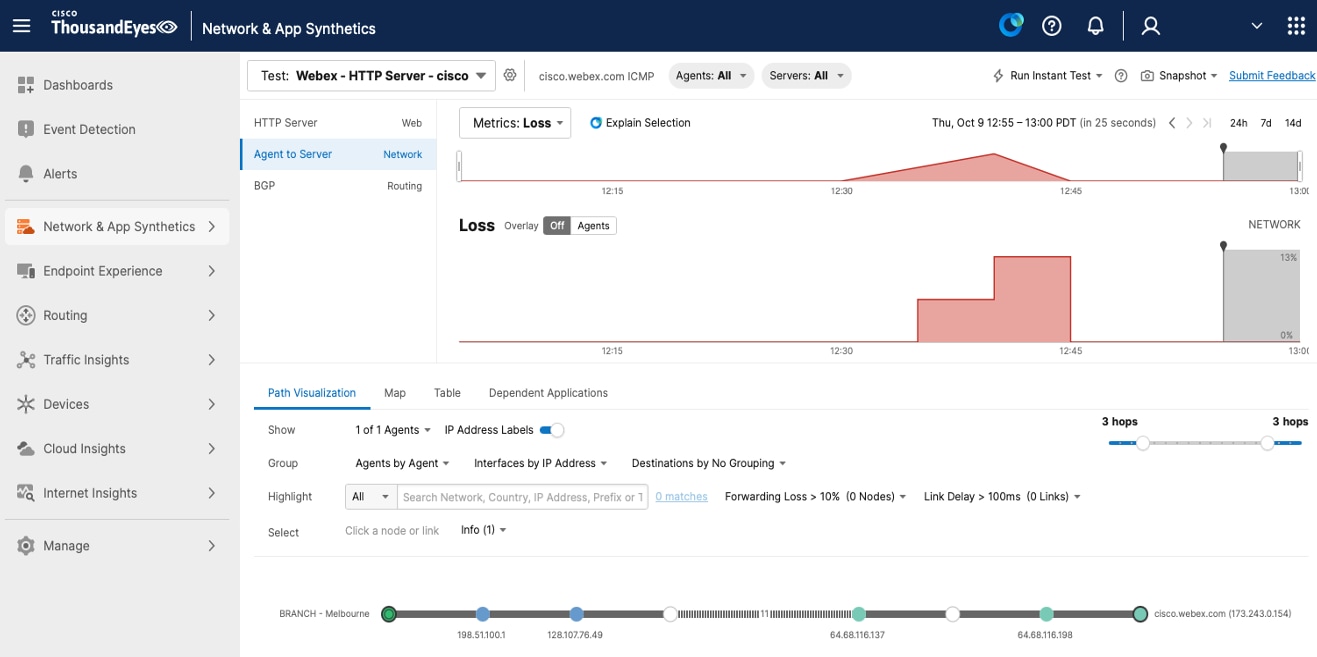This screenshot has height=657, width=1317.
Task: Expand the Endpoint Experience submenu chevron
Action: coord(212,271)
